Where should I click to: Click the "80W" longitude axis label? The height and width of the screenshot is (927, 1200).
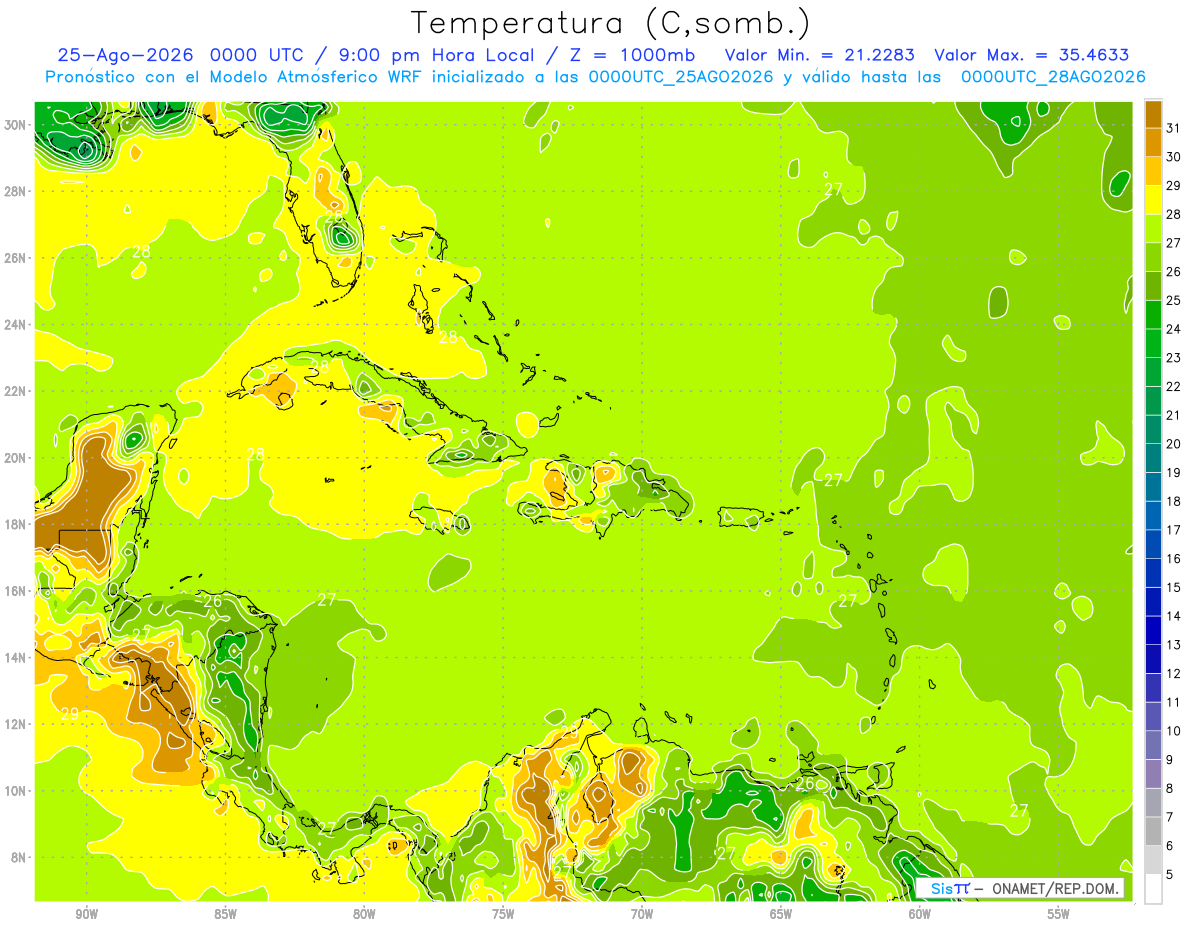(364, 914)
